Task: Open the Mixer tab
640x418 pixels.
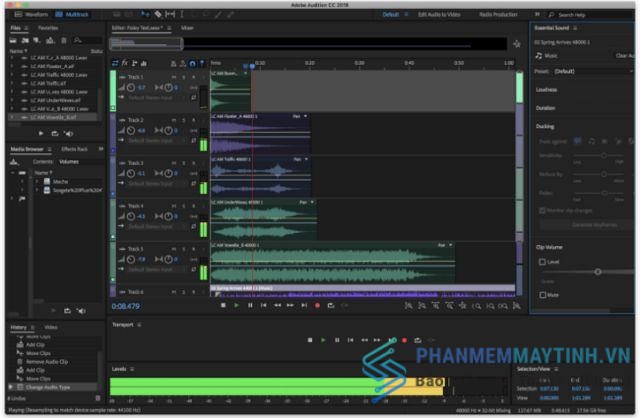Action: point(187,28)
